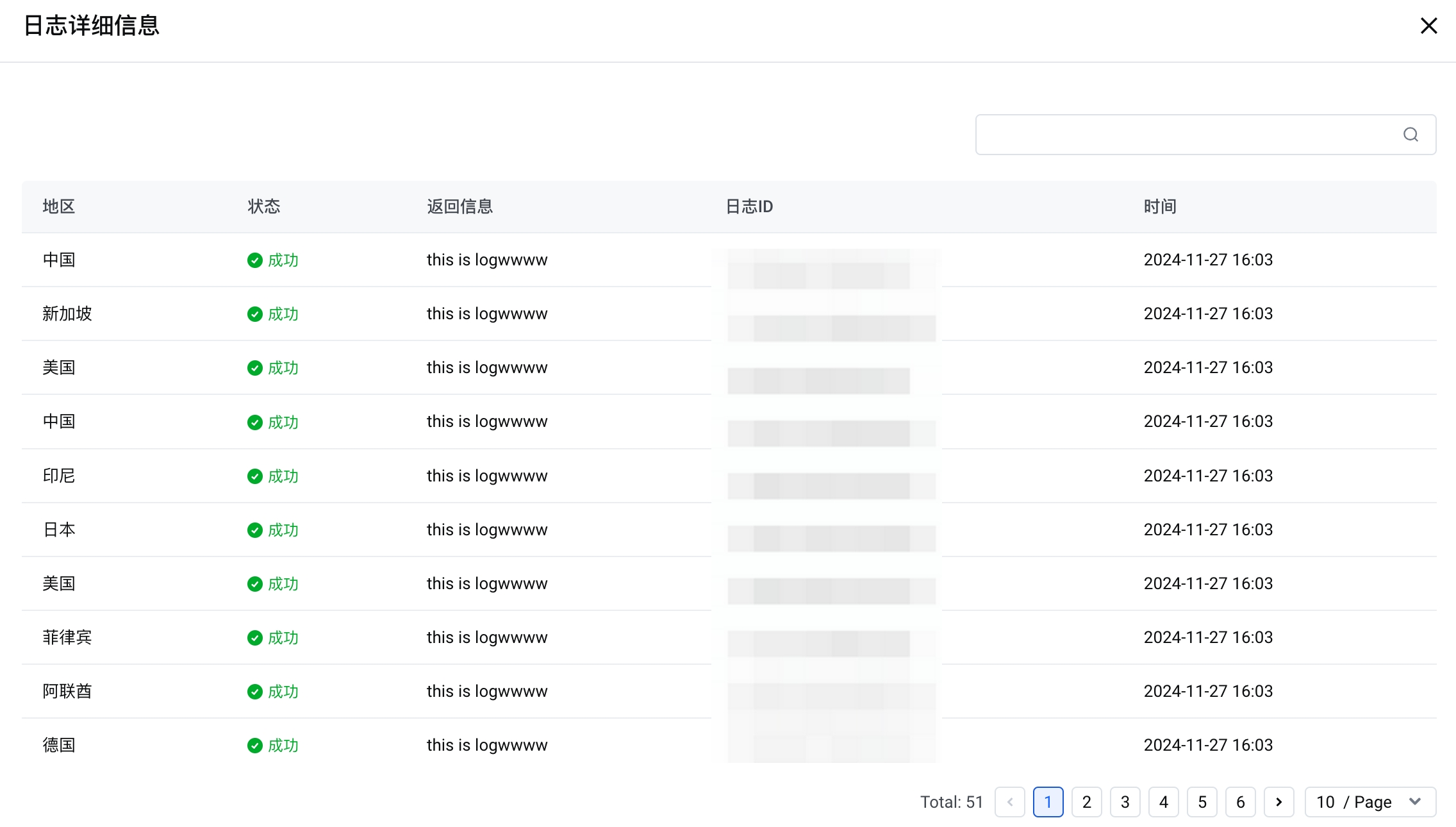
Task: Jump to page 6 of the logs
Action: click(x=1240, y=802)
